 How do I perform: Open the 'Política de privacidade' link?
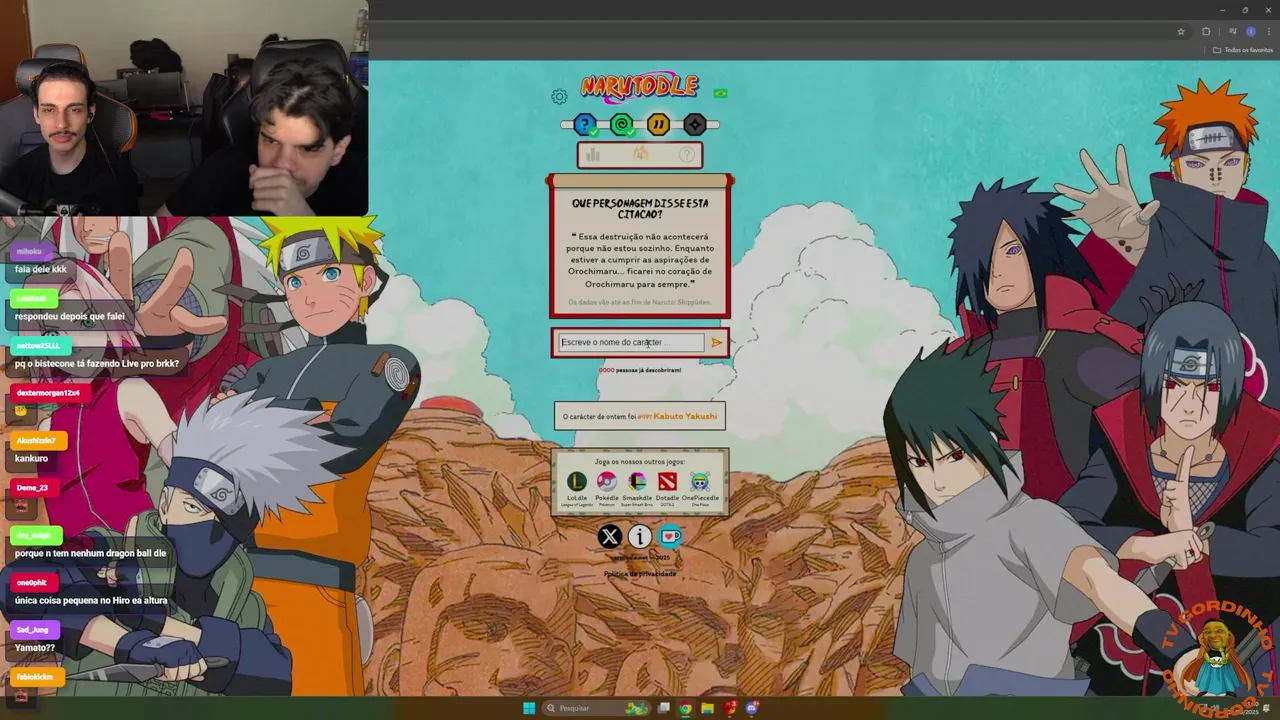(640, 574)
